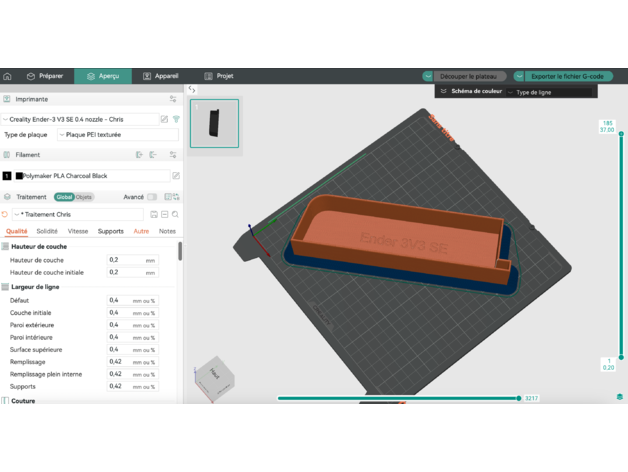This screenshot has height=472, width=628.
Task: Edit the Creality Ender-3 printer preset
Action: 164,119
